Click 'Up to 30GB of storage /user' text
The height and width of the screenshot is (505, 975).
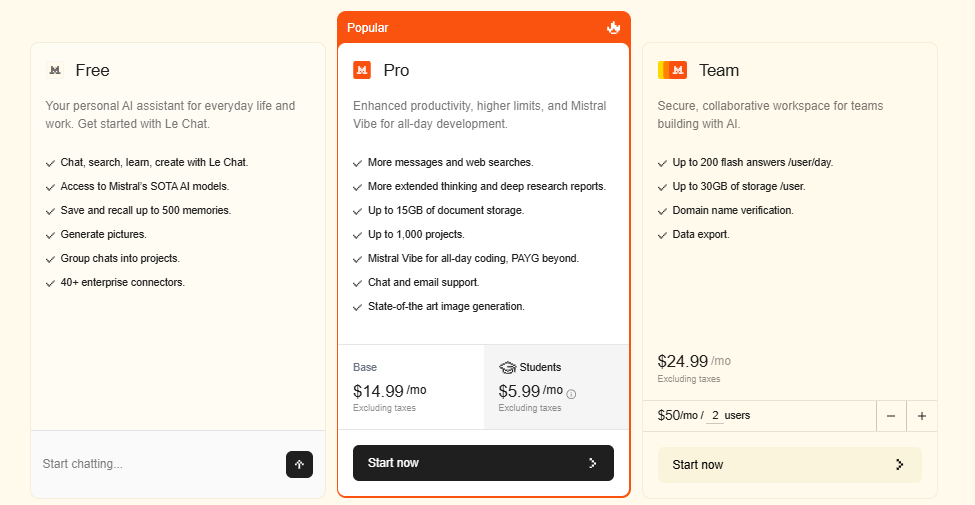click(x=739, y=186)
